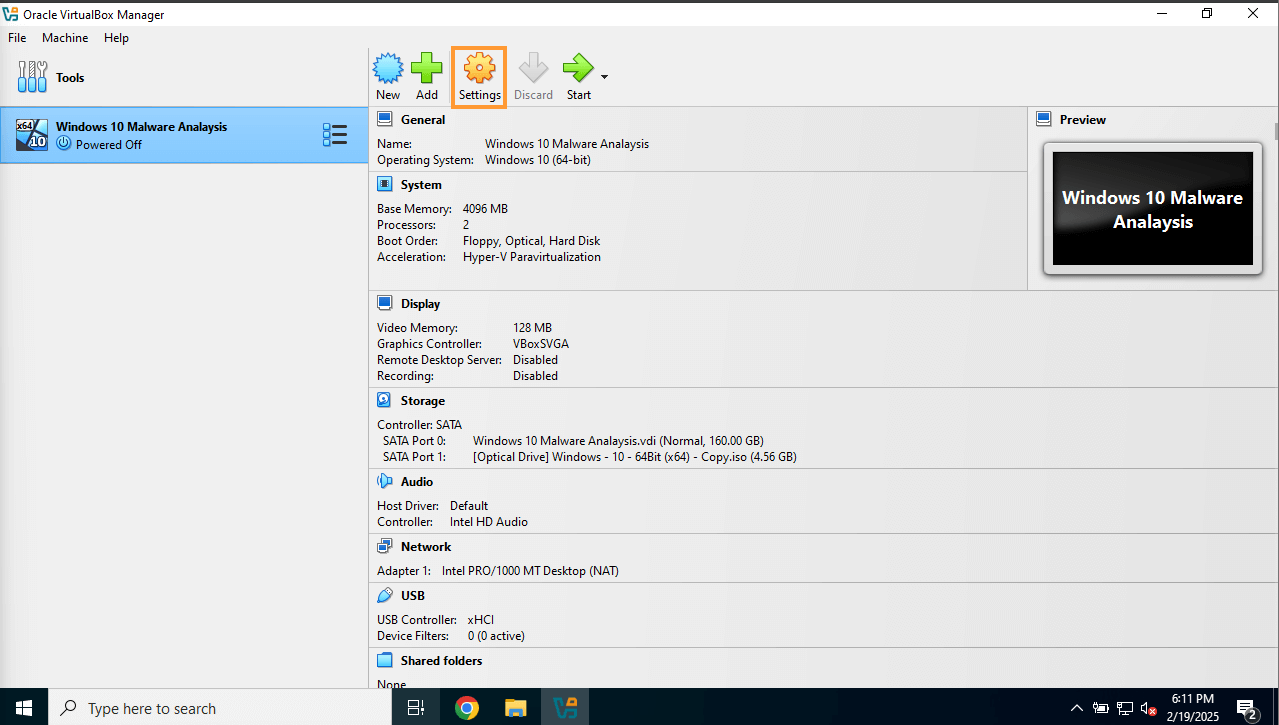Screen dimensions: 1279x725
Task: Open the Start button dropdown arrow
Action: 604,76
